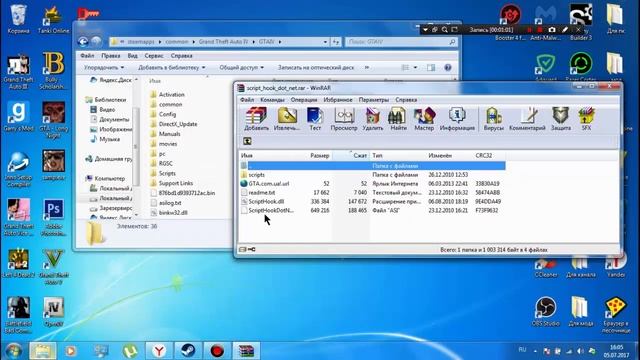The width and height of the screenshot is (640, 360).
Task: Select the GTA.com.ua!.url file
Action: (269, 184)
